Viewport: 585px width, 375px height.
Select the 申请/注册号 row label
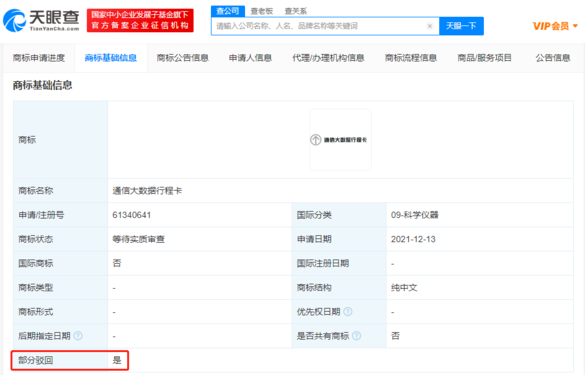point(41,215)
